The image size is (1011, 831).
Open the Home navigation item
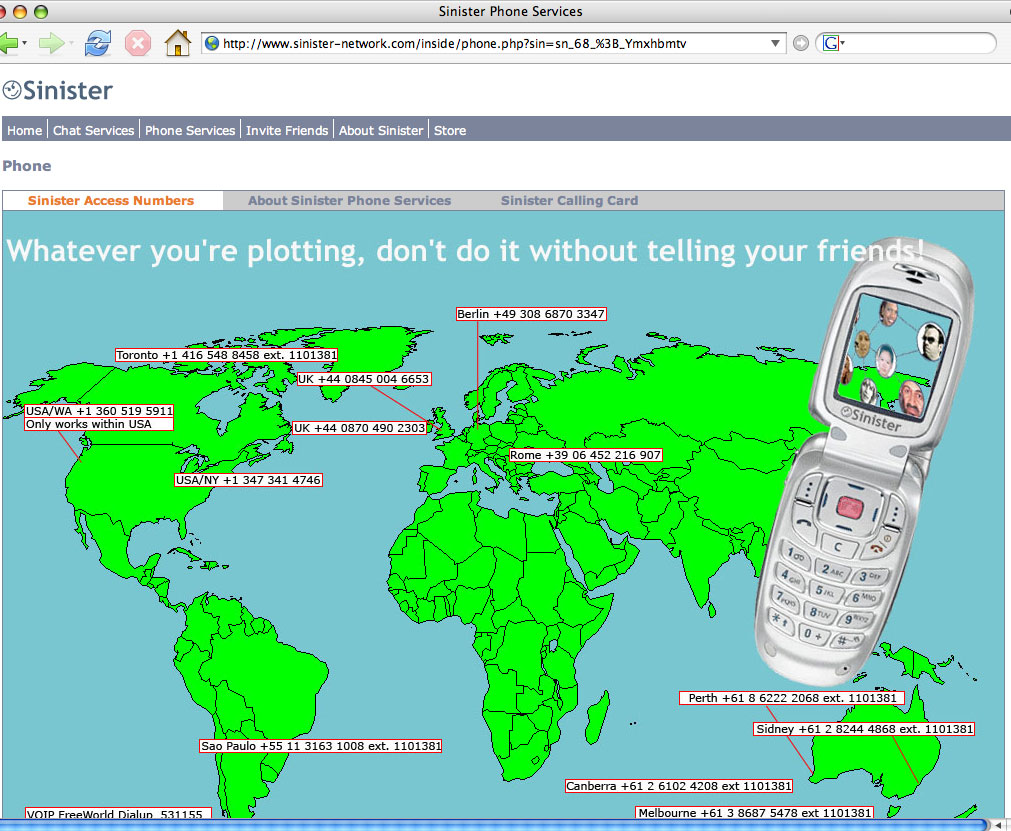click(25, 130)
